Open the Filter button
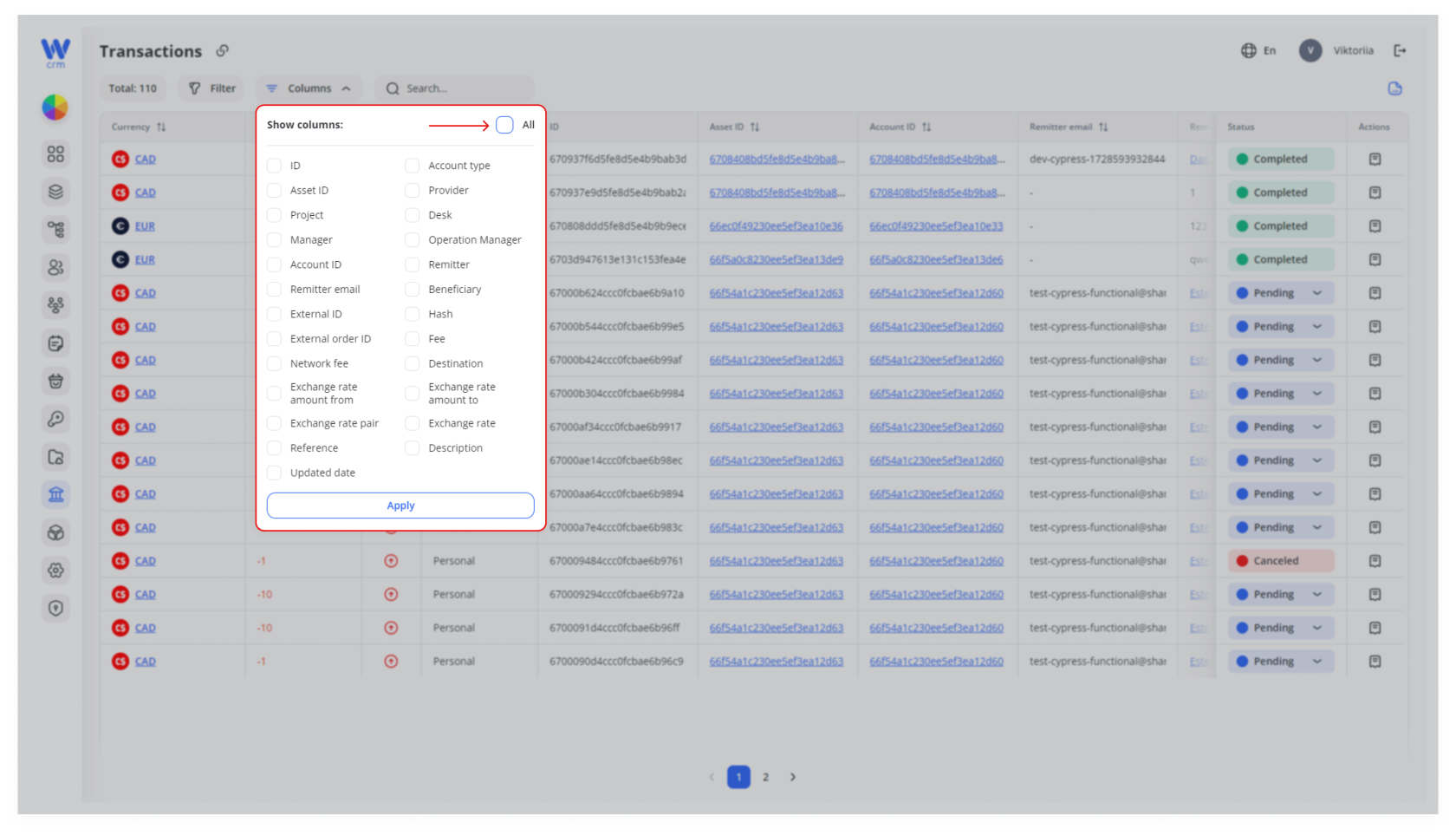The height and width of the screenshot is (835, 1456). 212,88
